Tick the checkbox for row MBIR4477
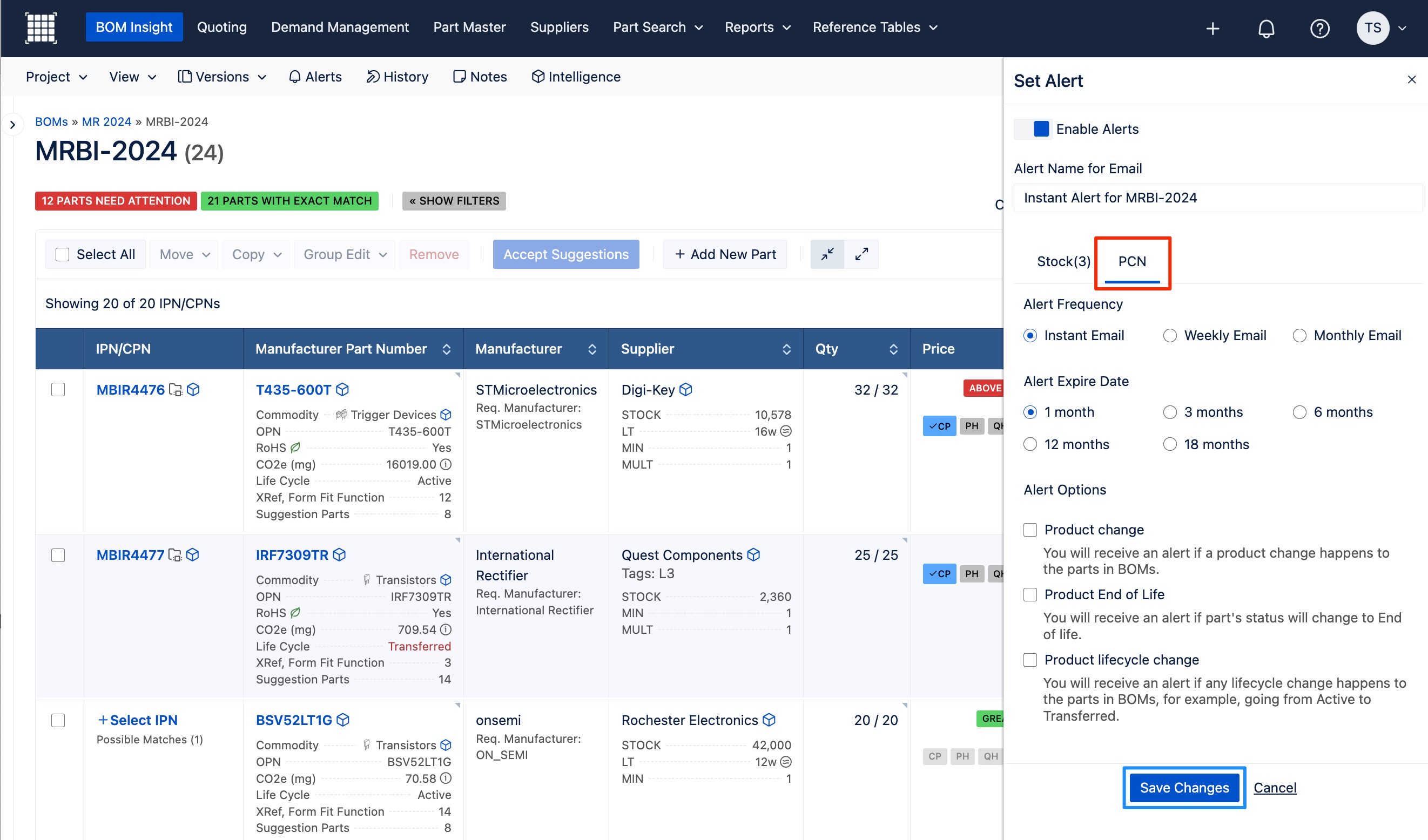The width and height of the screenshot is (1428, 840). click(58, 555)
